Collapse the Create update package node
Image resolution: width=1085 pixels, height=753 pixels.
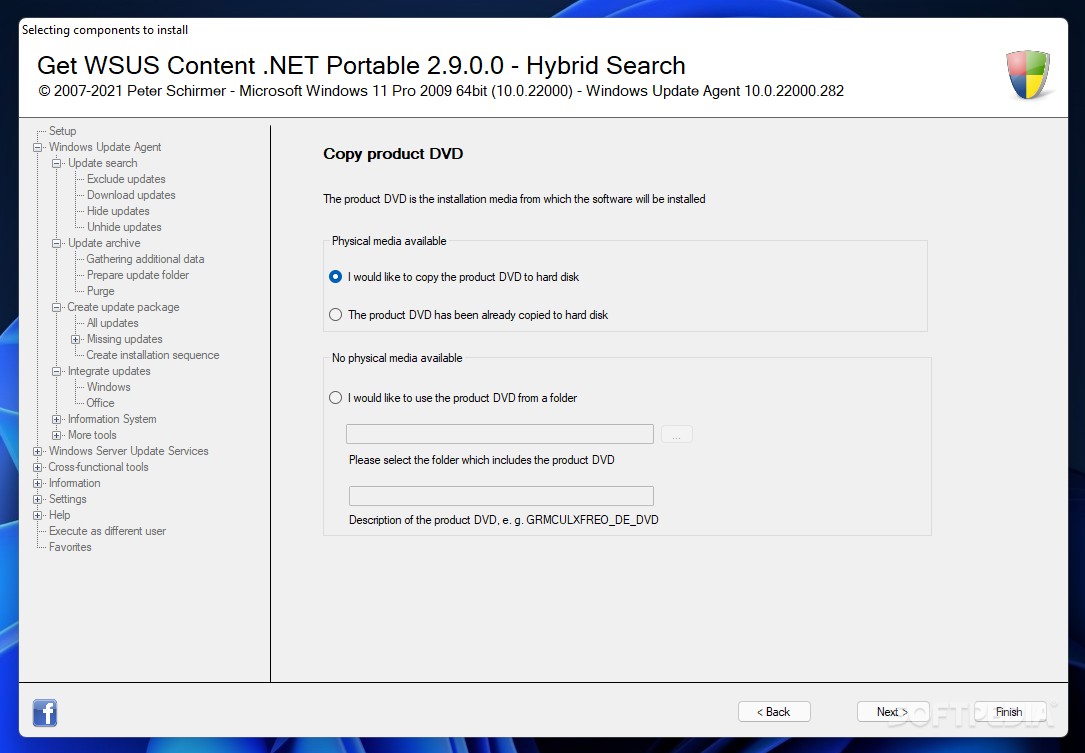tap(57, 307)
